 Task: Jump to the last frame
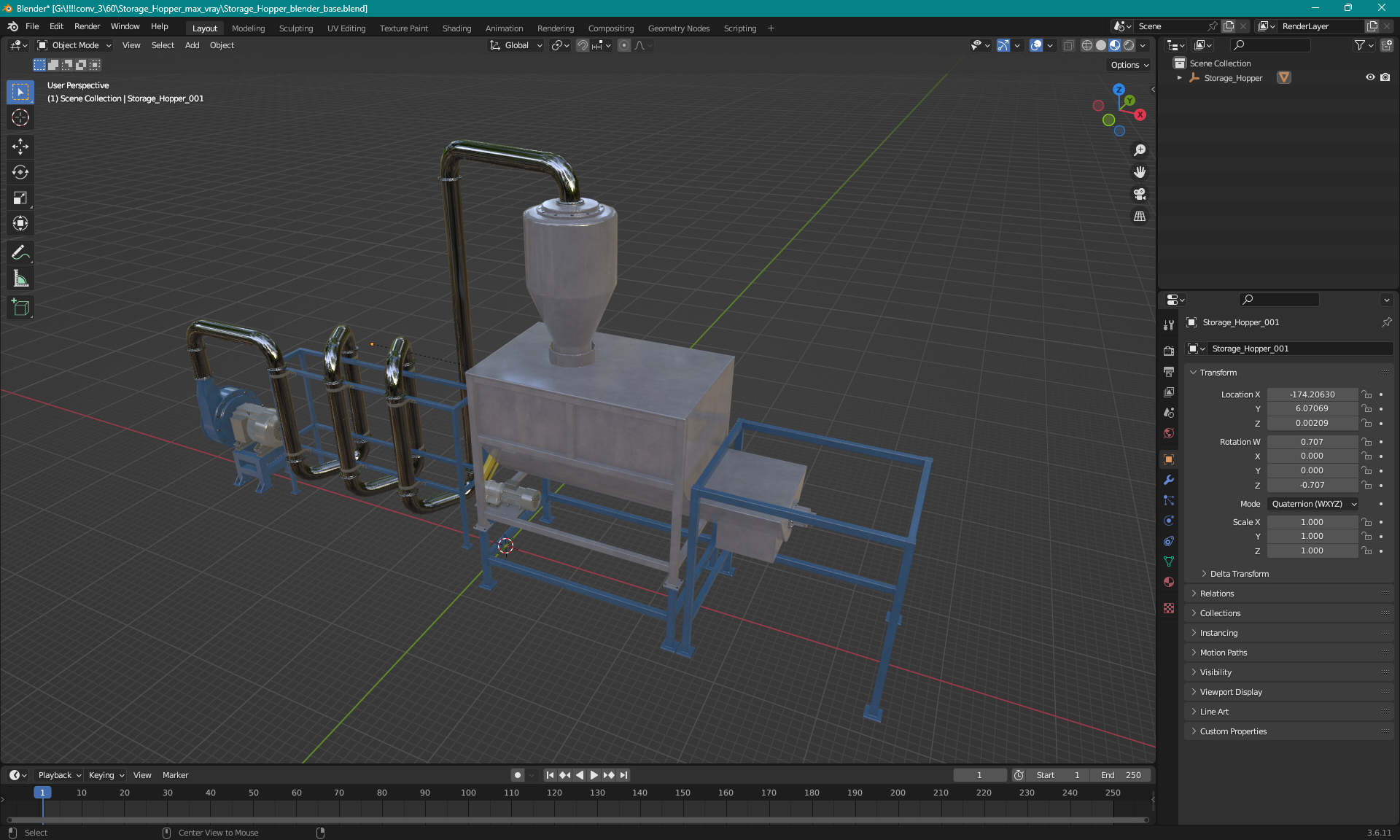pyautogui.click(x=623, y=775)
